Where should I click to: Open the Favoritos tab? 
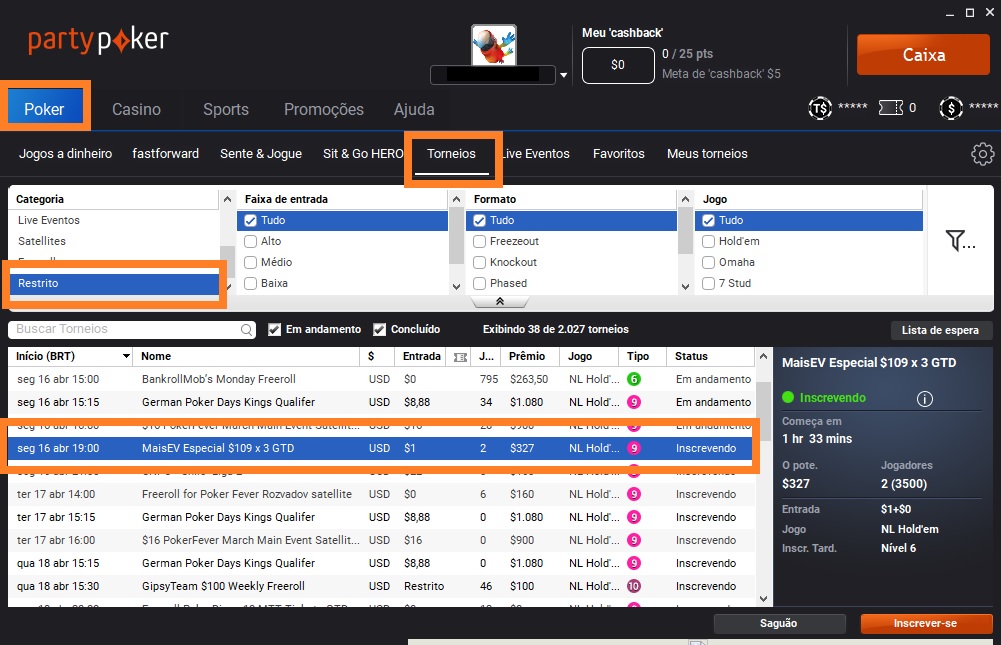click(619, 154)
